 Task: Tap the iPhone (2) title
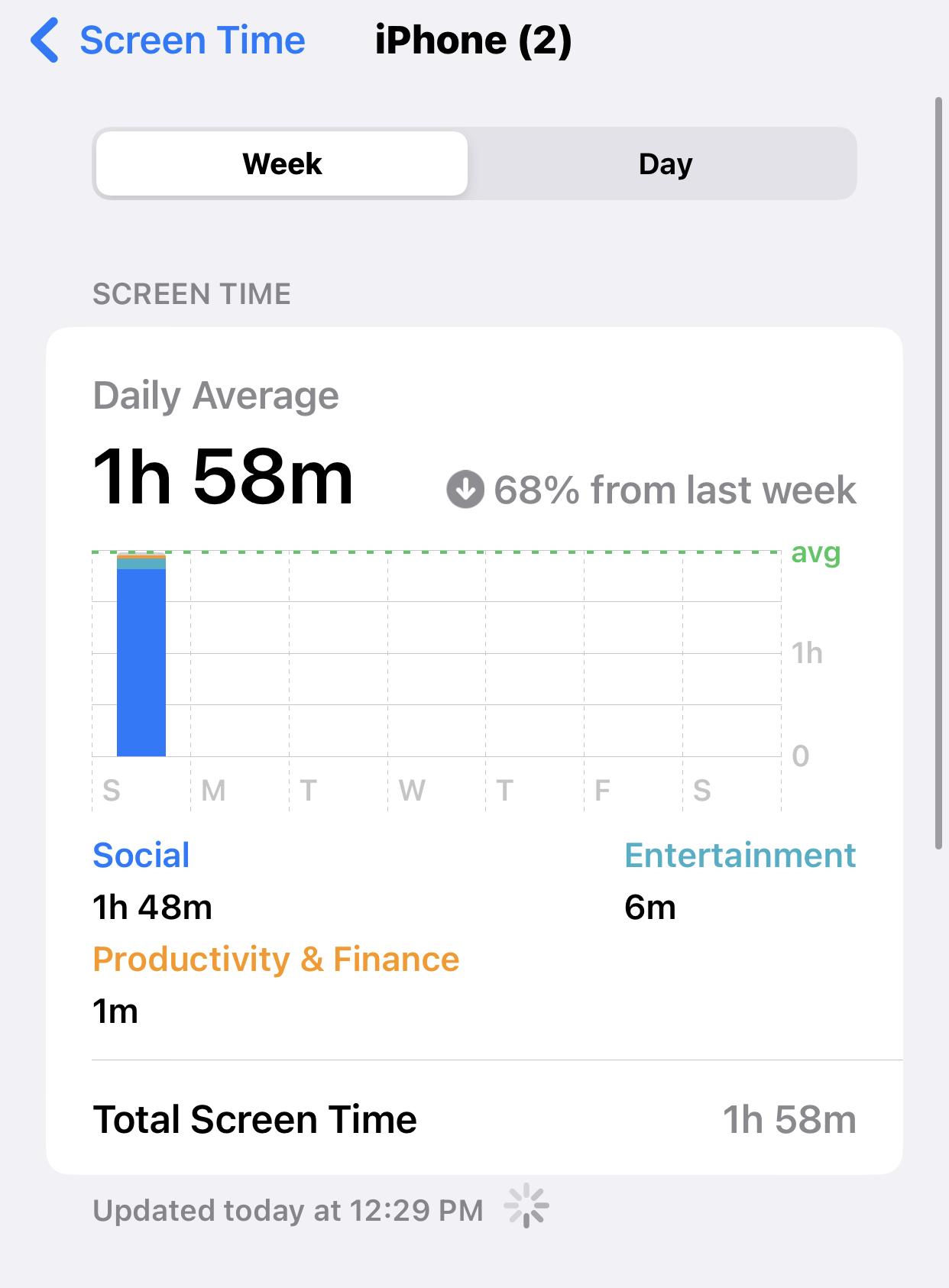click(473, 40)
